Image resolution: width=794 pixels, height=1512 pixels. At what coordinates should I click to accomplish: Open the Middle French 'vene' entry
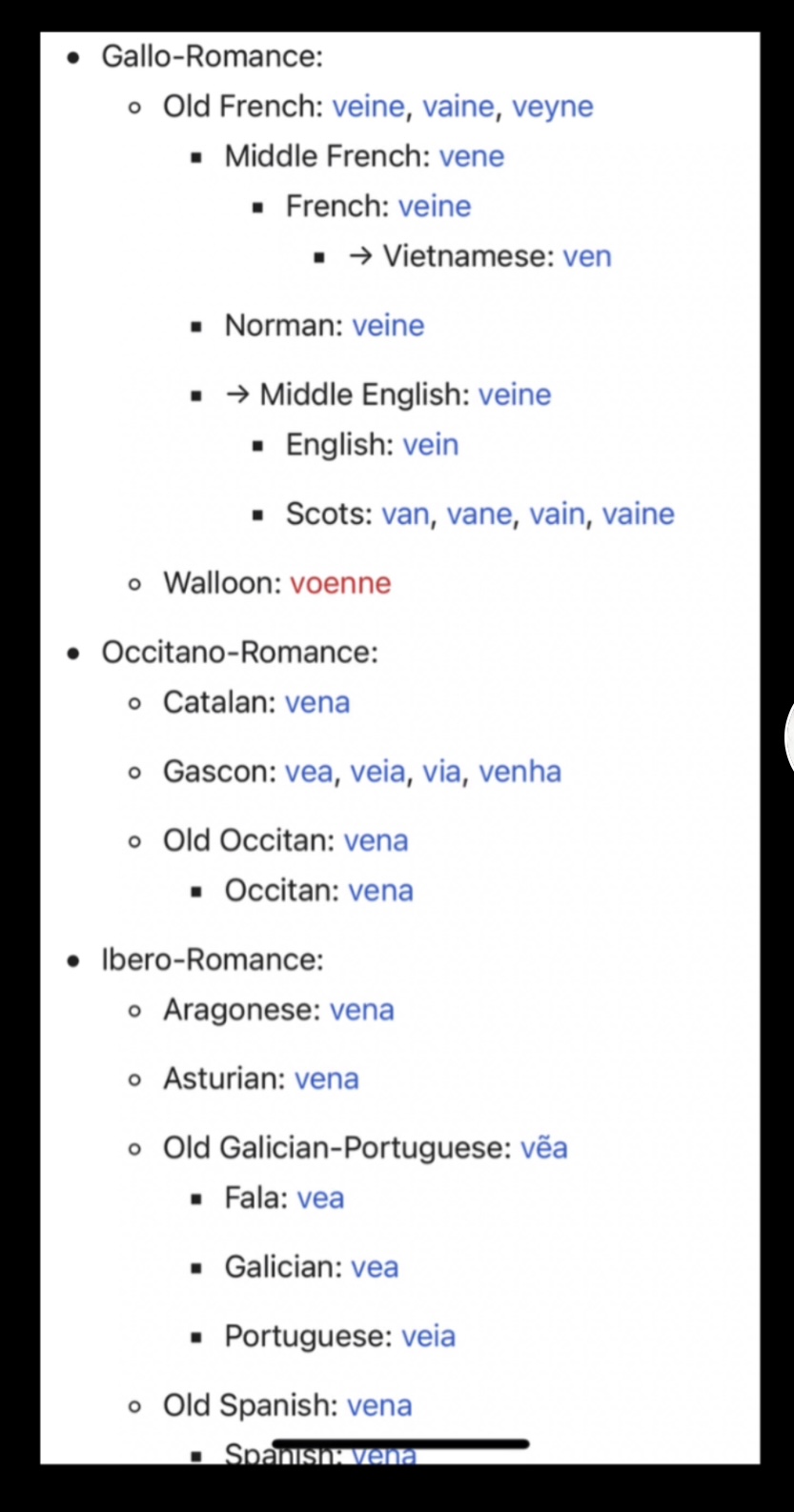(472, 156)
